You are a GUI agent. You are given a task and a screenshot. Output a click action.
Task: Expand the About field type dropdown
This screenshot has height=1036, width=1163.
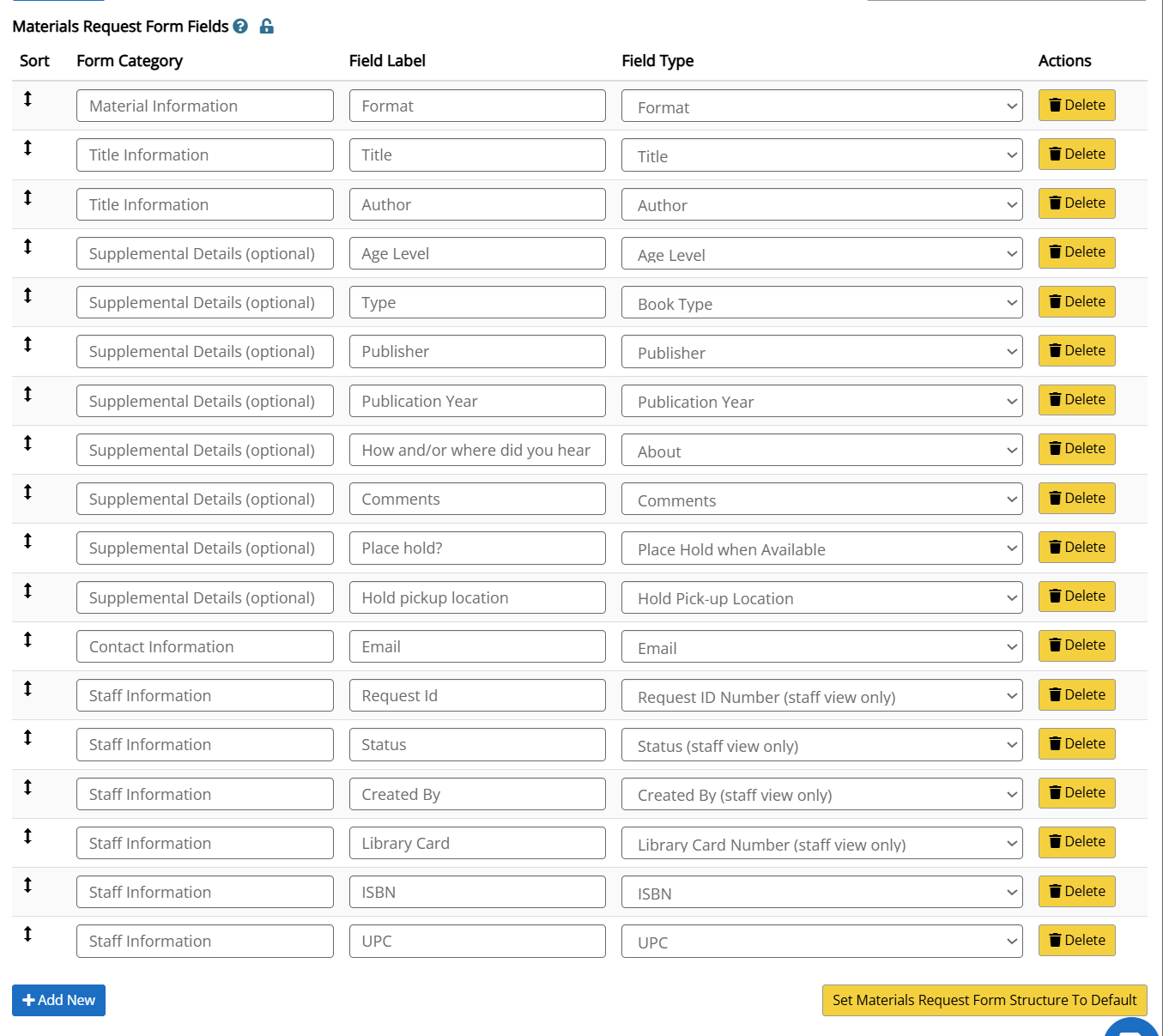point(821,451)
